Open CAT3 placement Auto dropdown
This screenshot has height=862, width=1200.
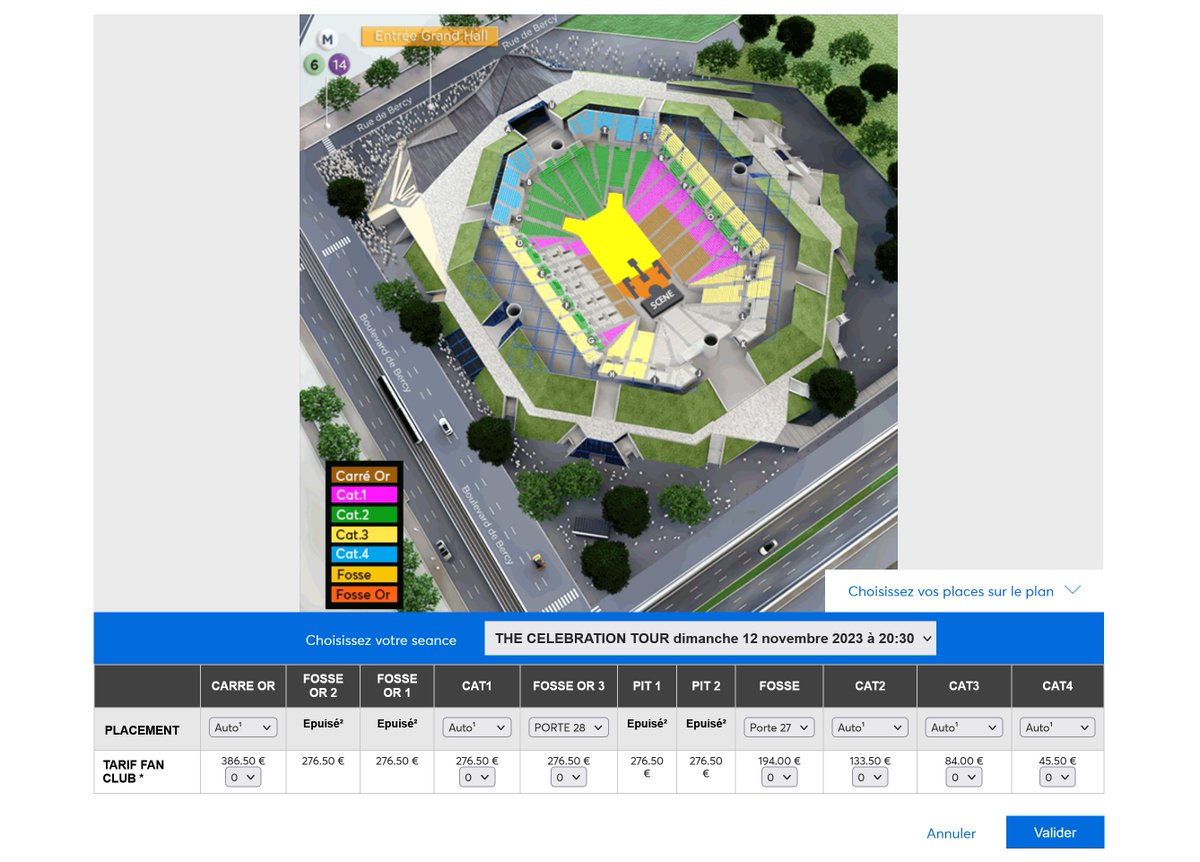tap(964, 728)
